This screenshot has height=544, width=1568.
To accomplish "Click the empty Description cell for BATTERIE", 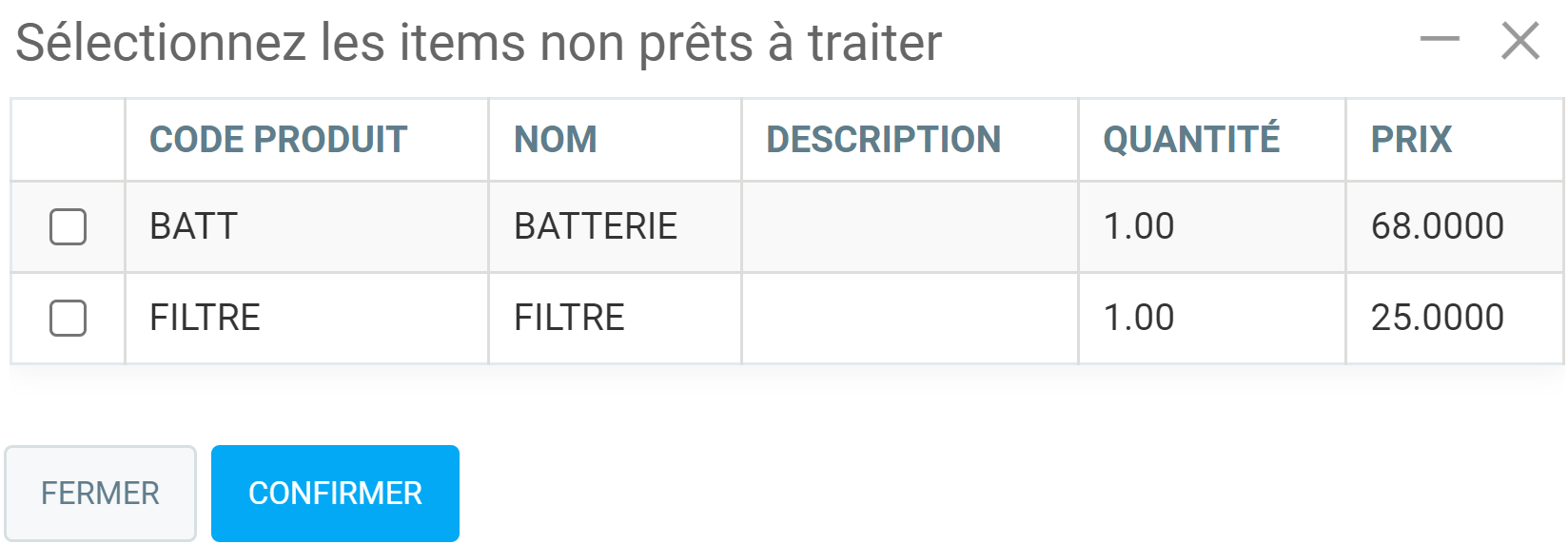I will [909, 226].
